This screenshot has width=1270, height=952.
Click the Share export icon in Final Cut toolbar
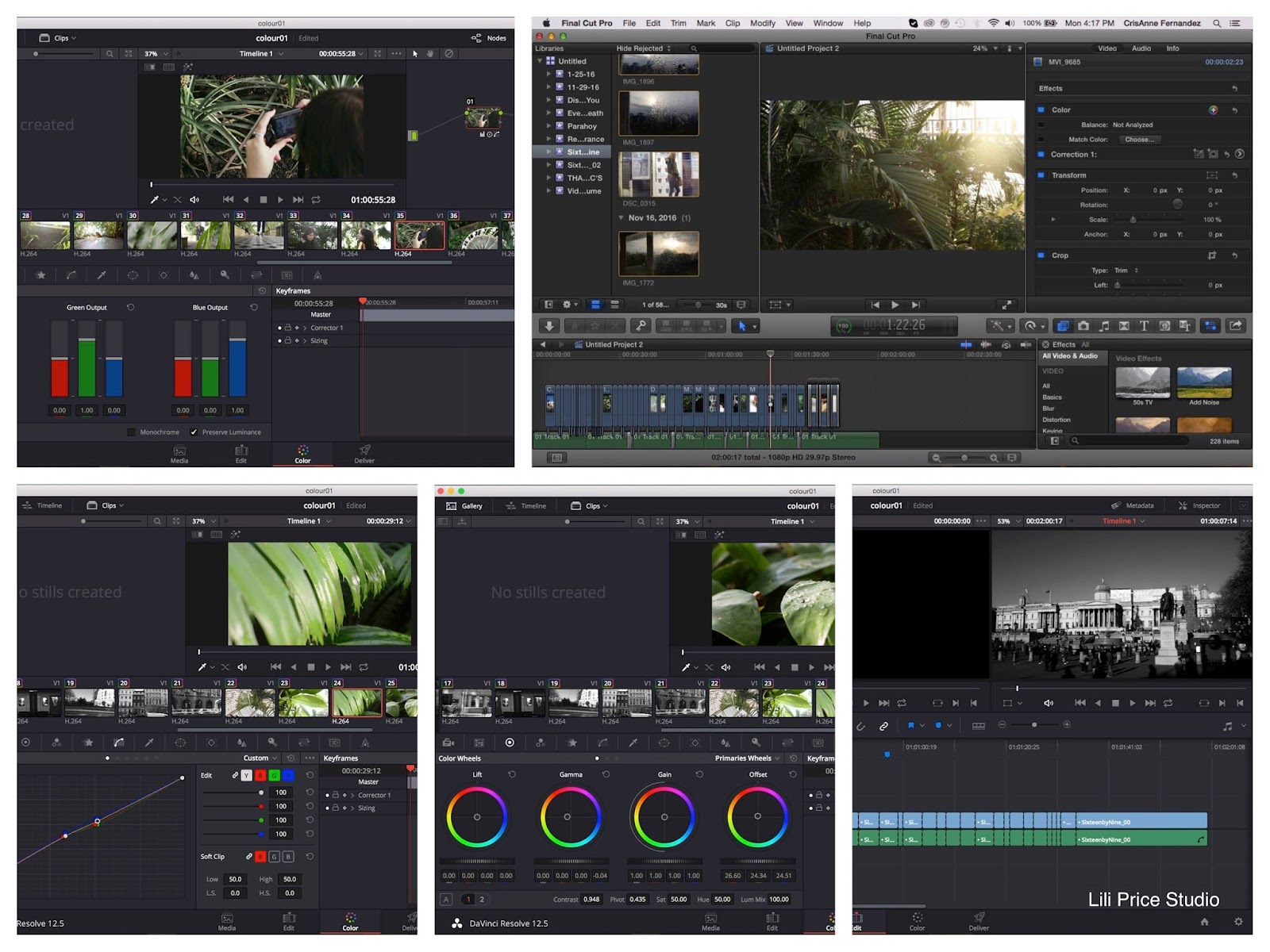point(1235,326)
